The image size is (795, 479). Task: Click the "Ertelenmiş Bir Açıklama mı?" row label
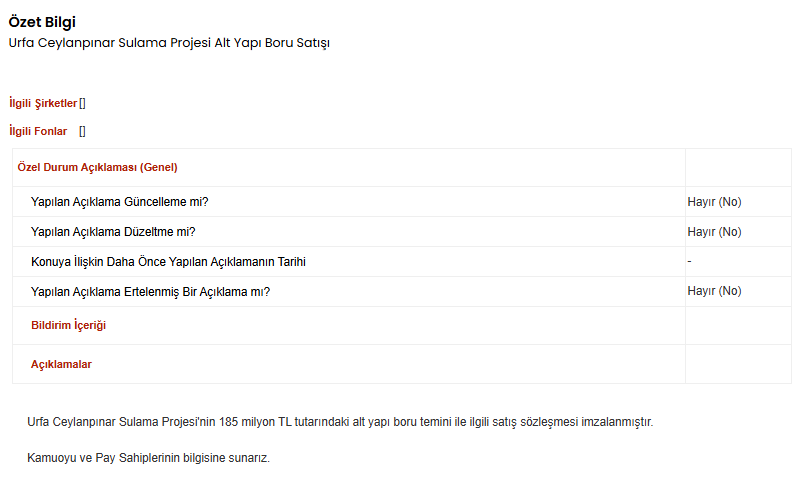tap(150, 291)
